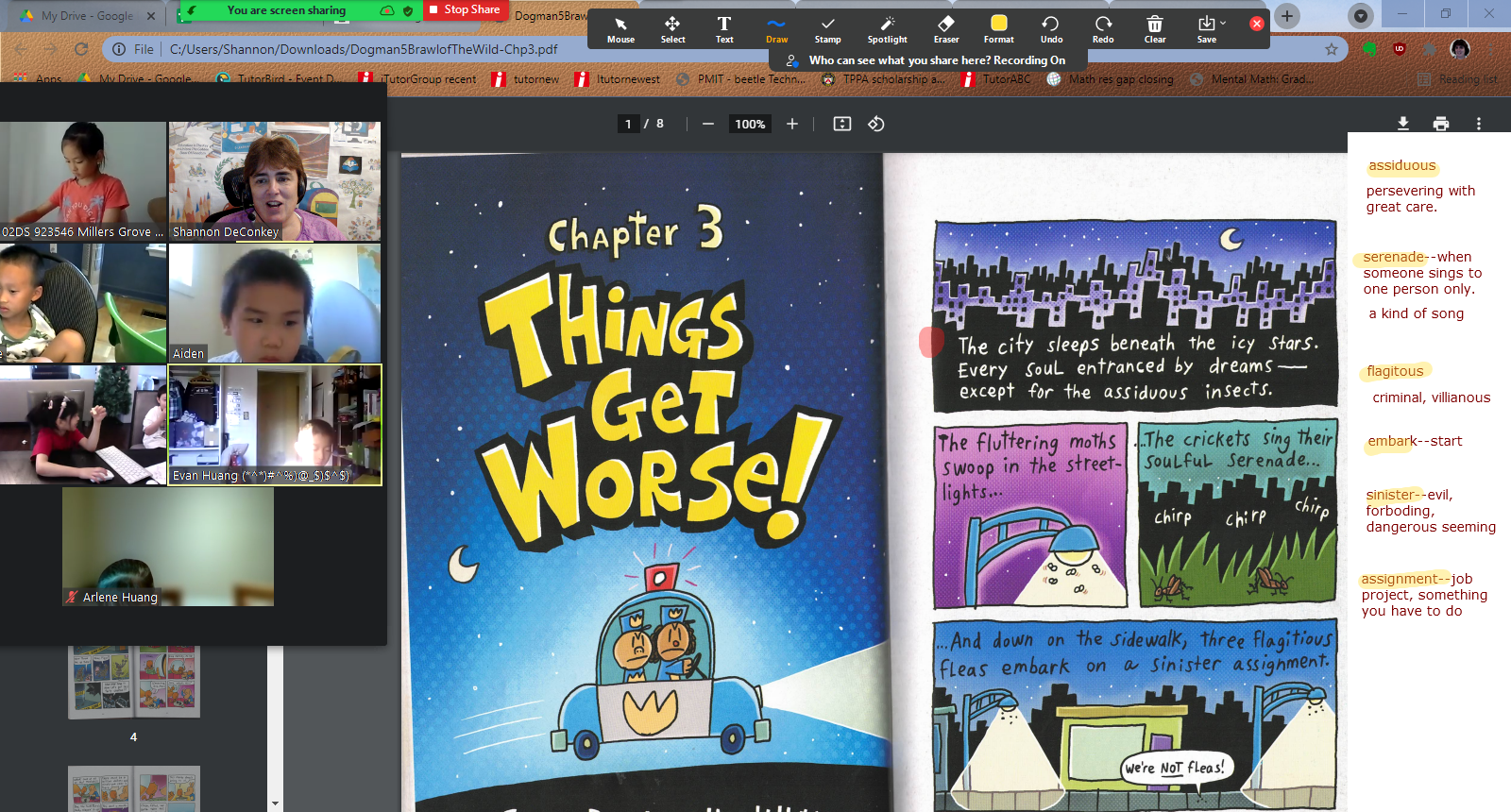Choose the Select annotation tool
1511x812 pixels.
point(672,29)
